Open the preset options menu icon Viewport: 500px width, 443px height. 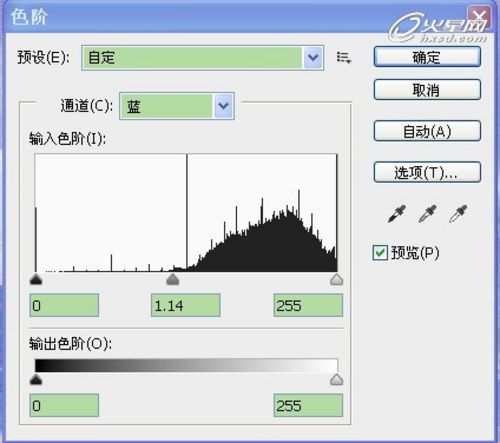[x=343, y=58]
